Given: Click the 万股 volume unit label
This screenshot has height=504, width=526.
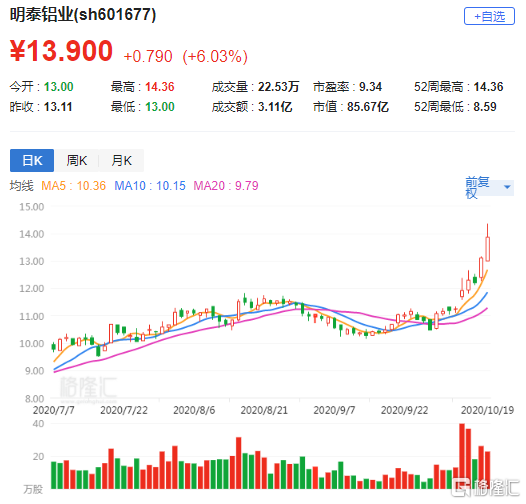Looking at the screenshot, I should 33,490.
